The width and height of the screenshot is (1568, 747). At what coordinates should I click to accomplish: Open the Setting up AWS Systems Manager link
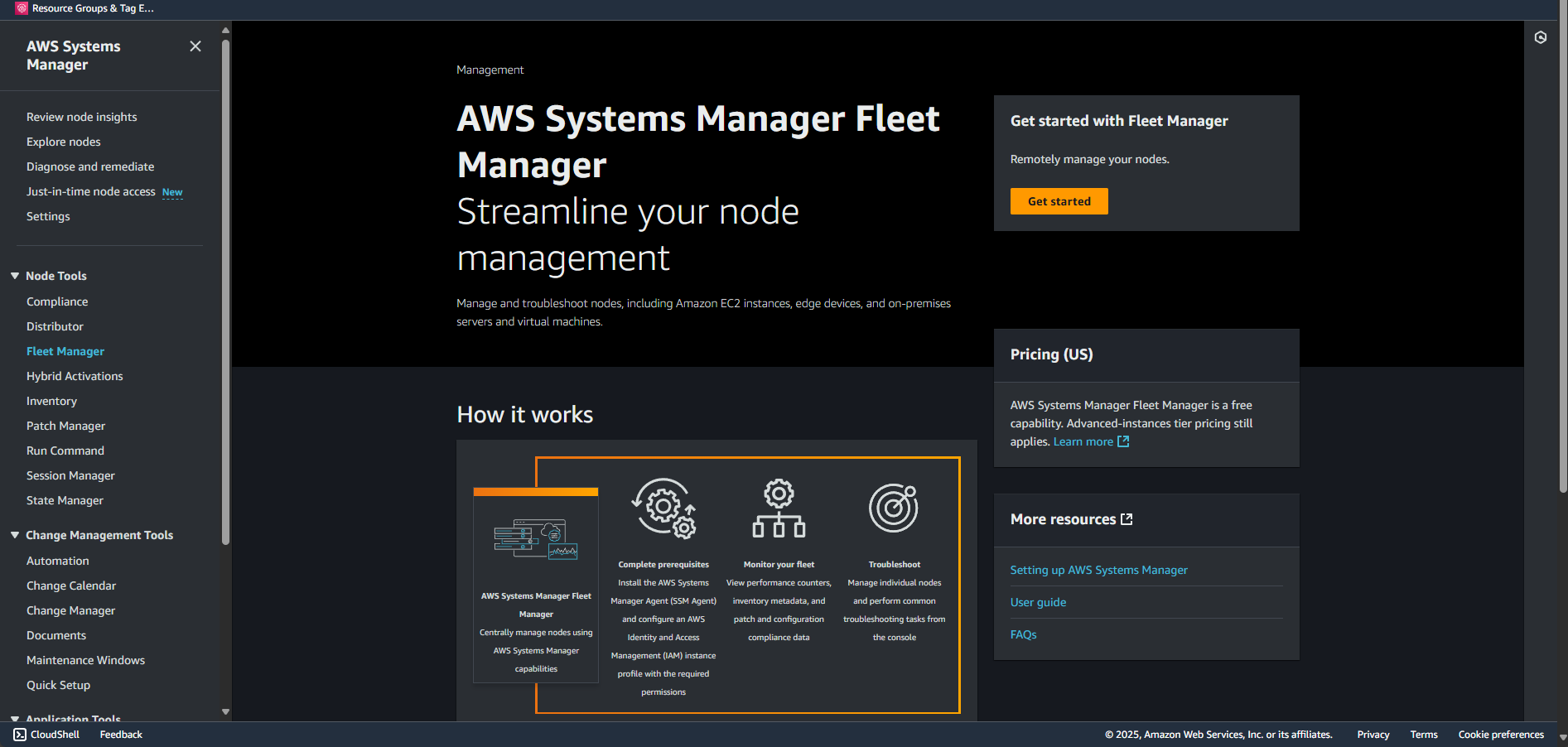click(1098, 570)
